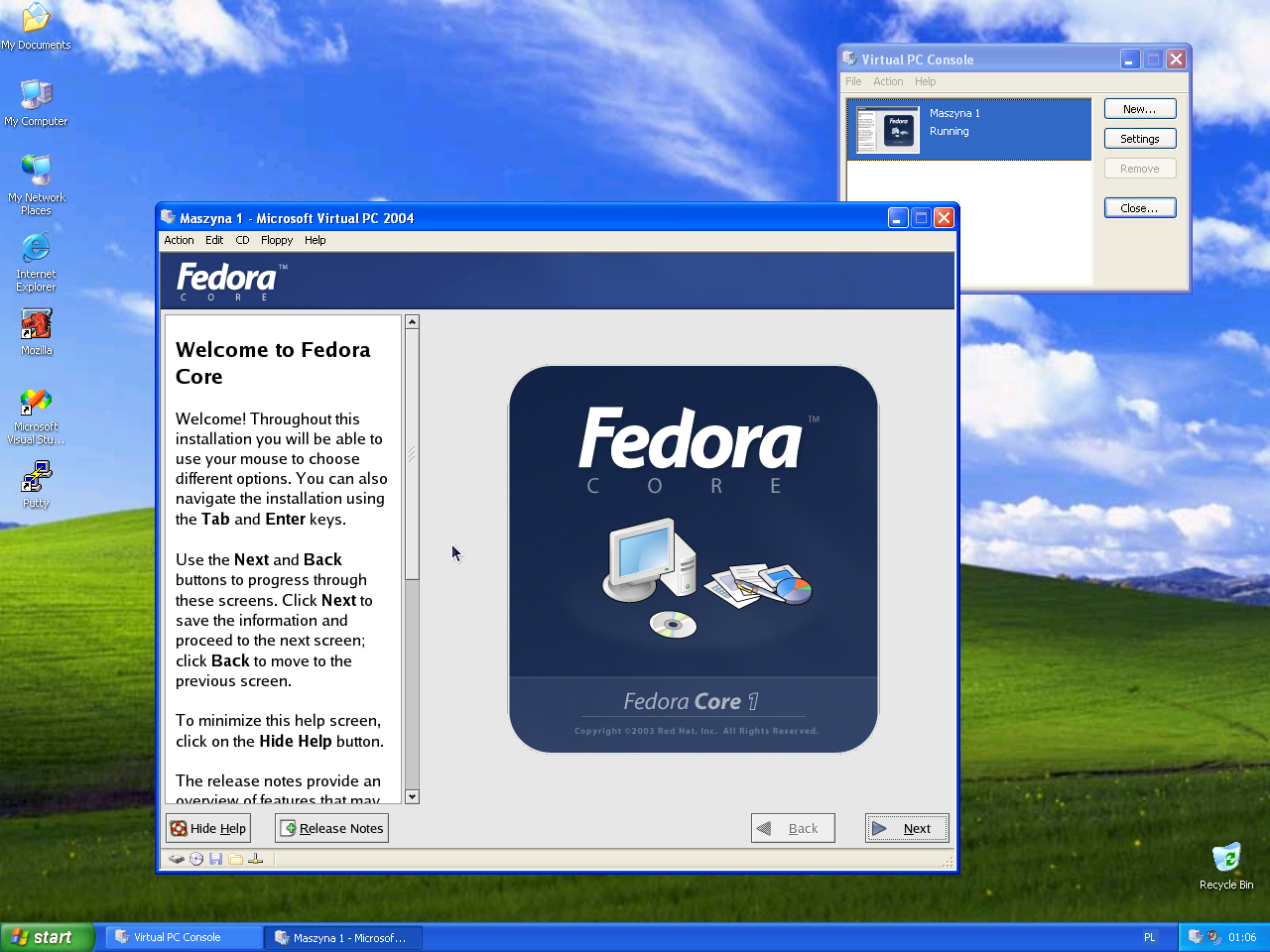Click the volume tray icon

click(x=1213, y=937)
